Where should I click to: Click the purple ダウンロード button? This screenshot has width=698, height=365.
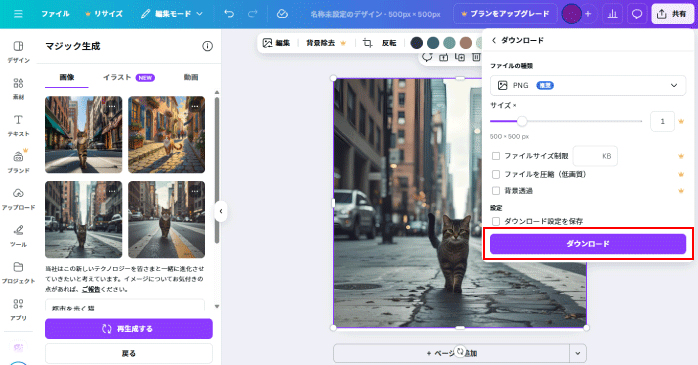coord(588,244)
